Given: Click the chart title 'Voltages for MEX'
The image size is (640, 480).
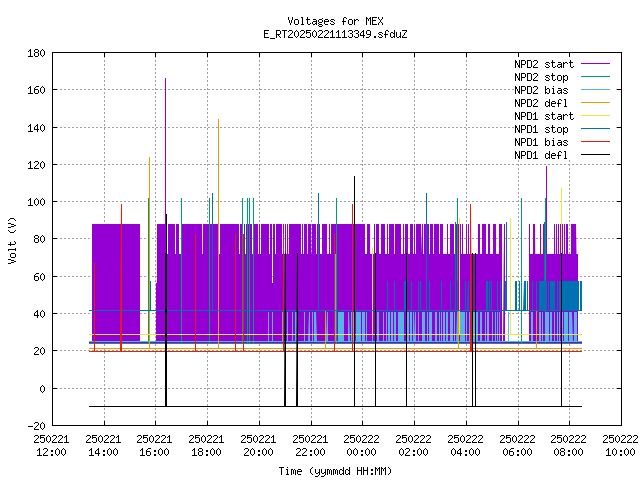Looking at the screenshot, I should click(335, 21).
